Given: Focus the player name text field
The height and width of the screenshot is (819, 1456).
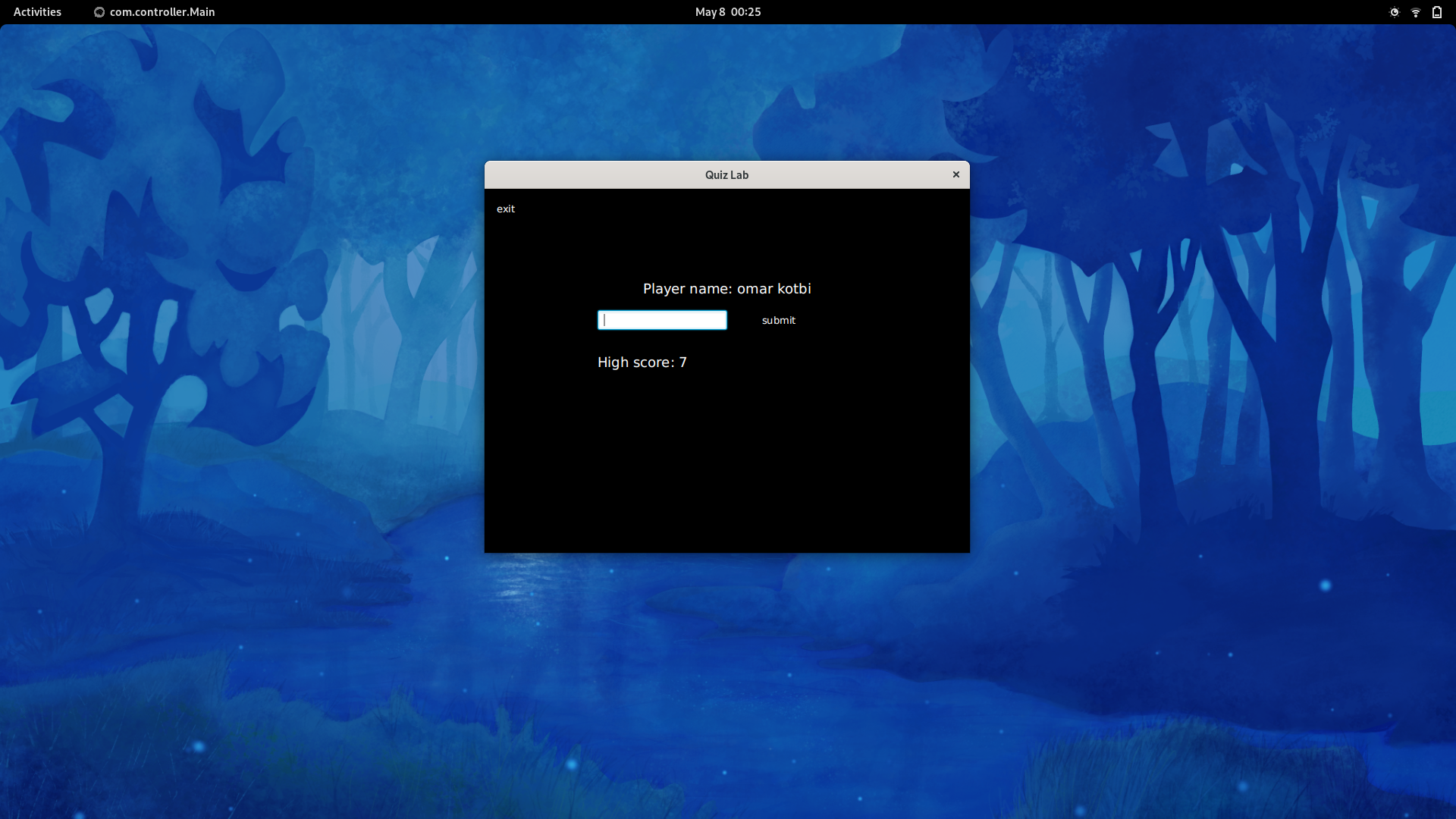Looking at the screenshot, I should tap(662, 320).
